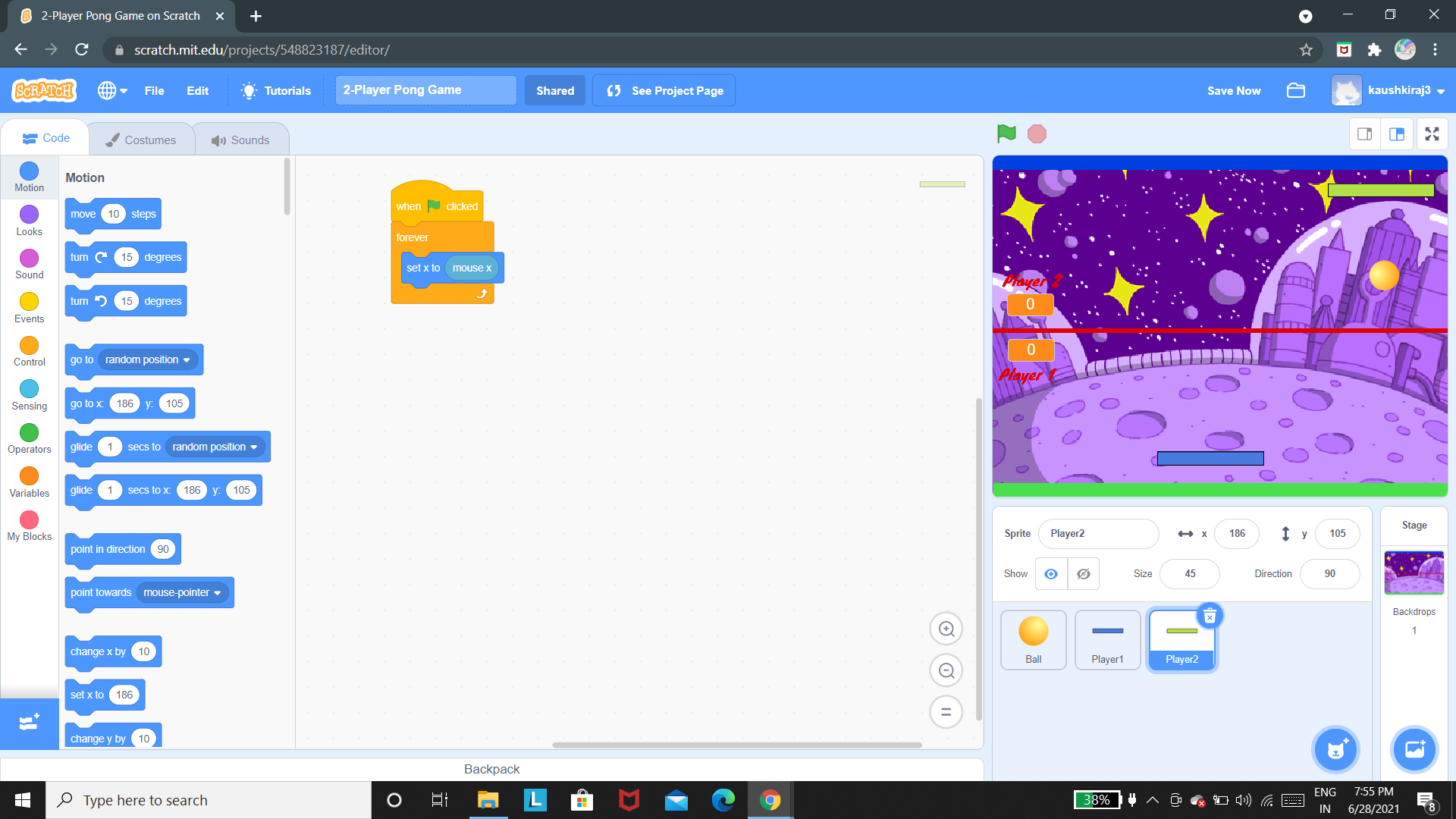Click the See Project Page button
The image size is (1456, 819).
click(664, 90)
